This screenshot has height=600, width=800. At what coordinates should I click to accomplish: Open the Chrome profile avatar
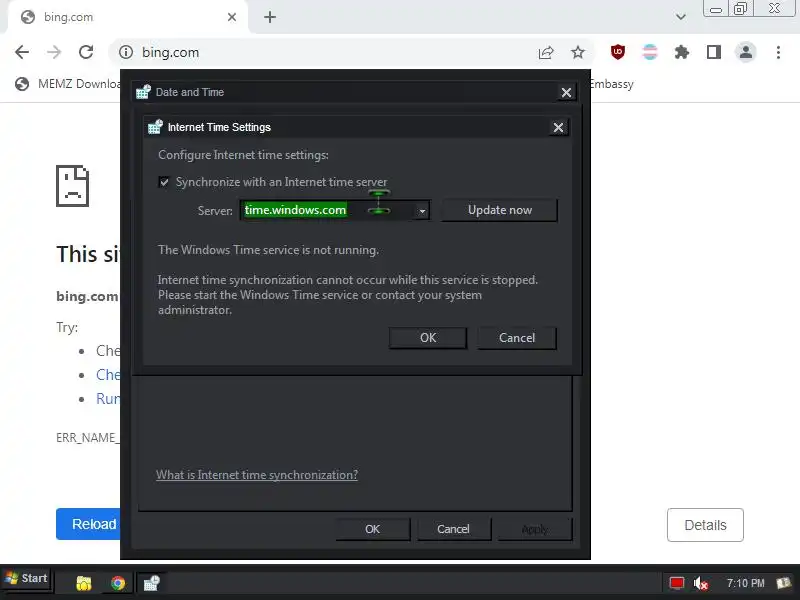pos(746,52)
